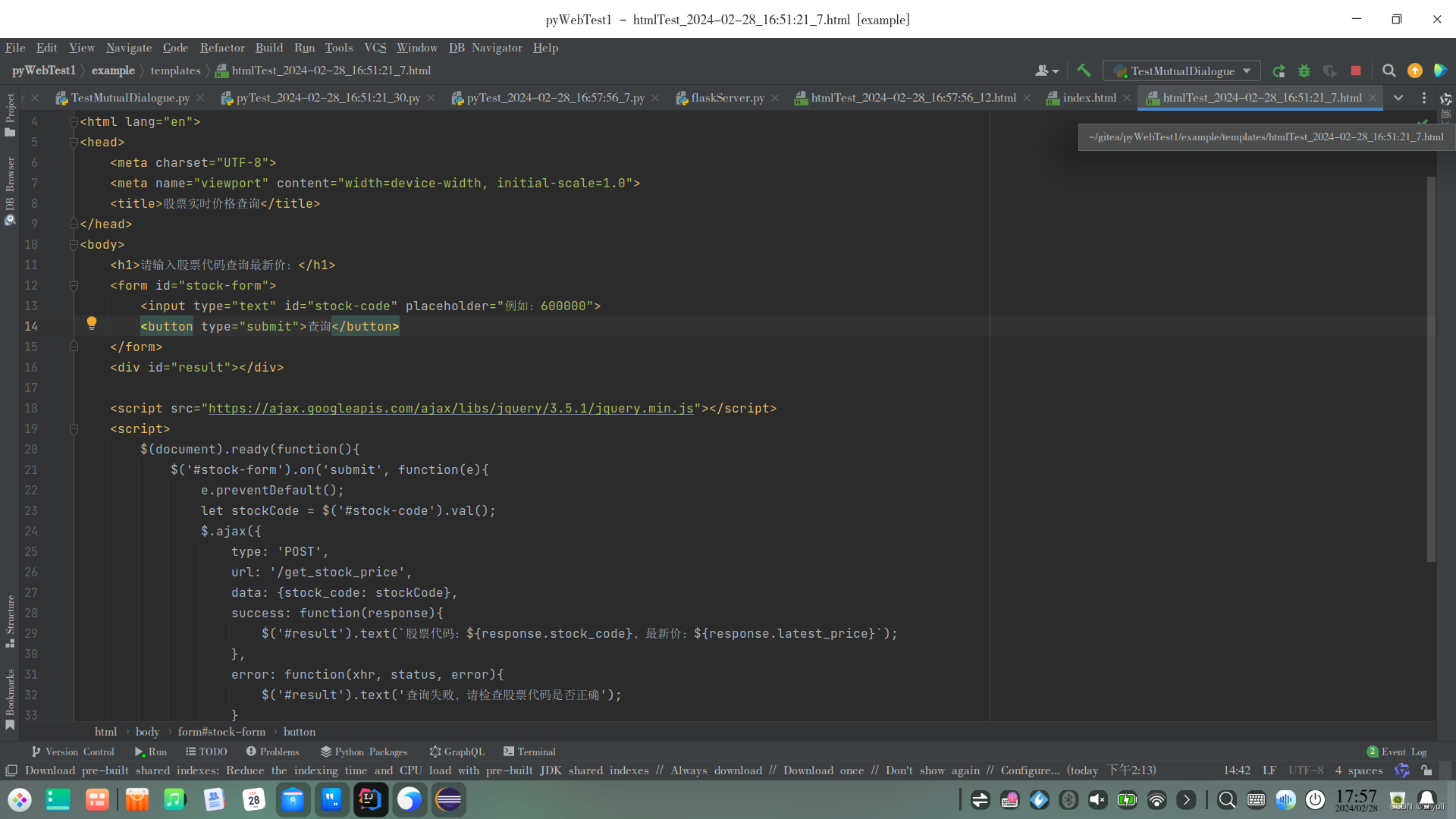Screen dimensions: 1456x819
Task: Stop the running process with red square
Action: coord(1356,71)
